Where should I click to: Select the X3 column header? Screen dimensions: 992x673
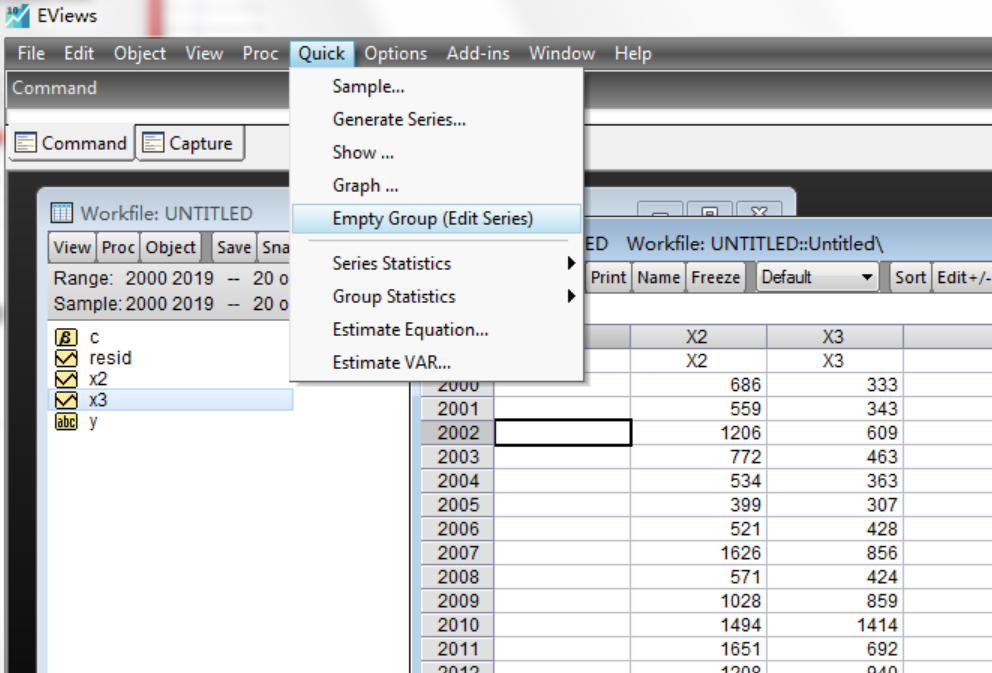(834, 336)
